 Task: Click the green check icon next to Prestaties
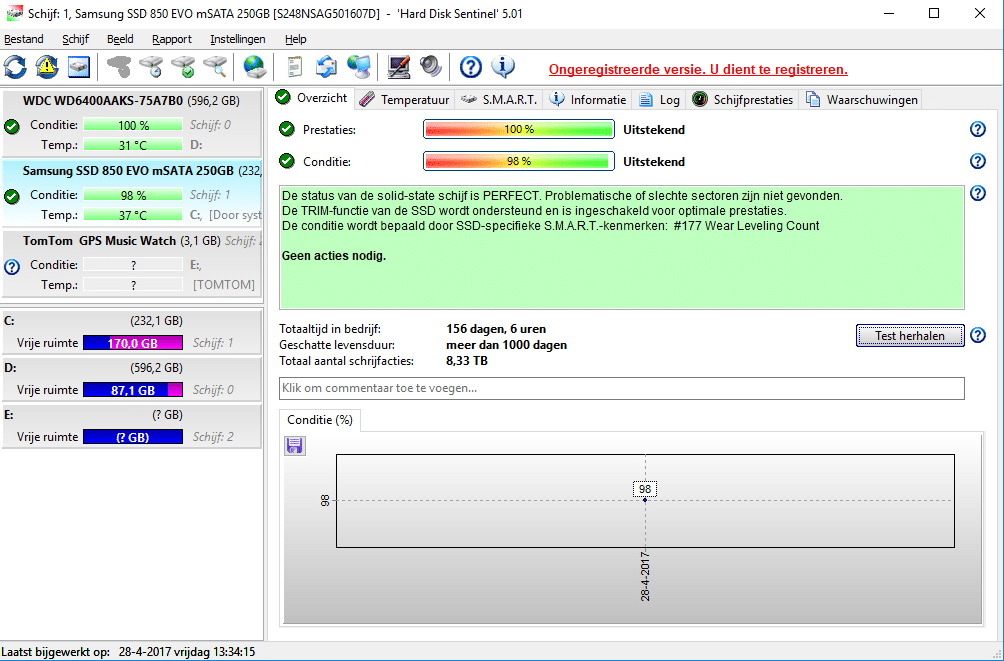(x=287, y=129)
